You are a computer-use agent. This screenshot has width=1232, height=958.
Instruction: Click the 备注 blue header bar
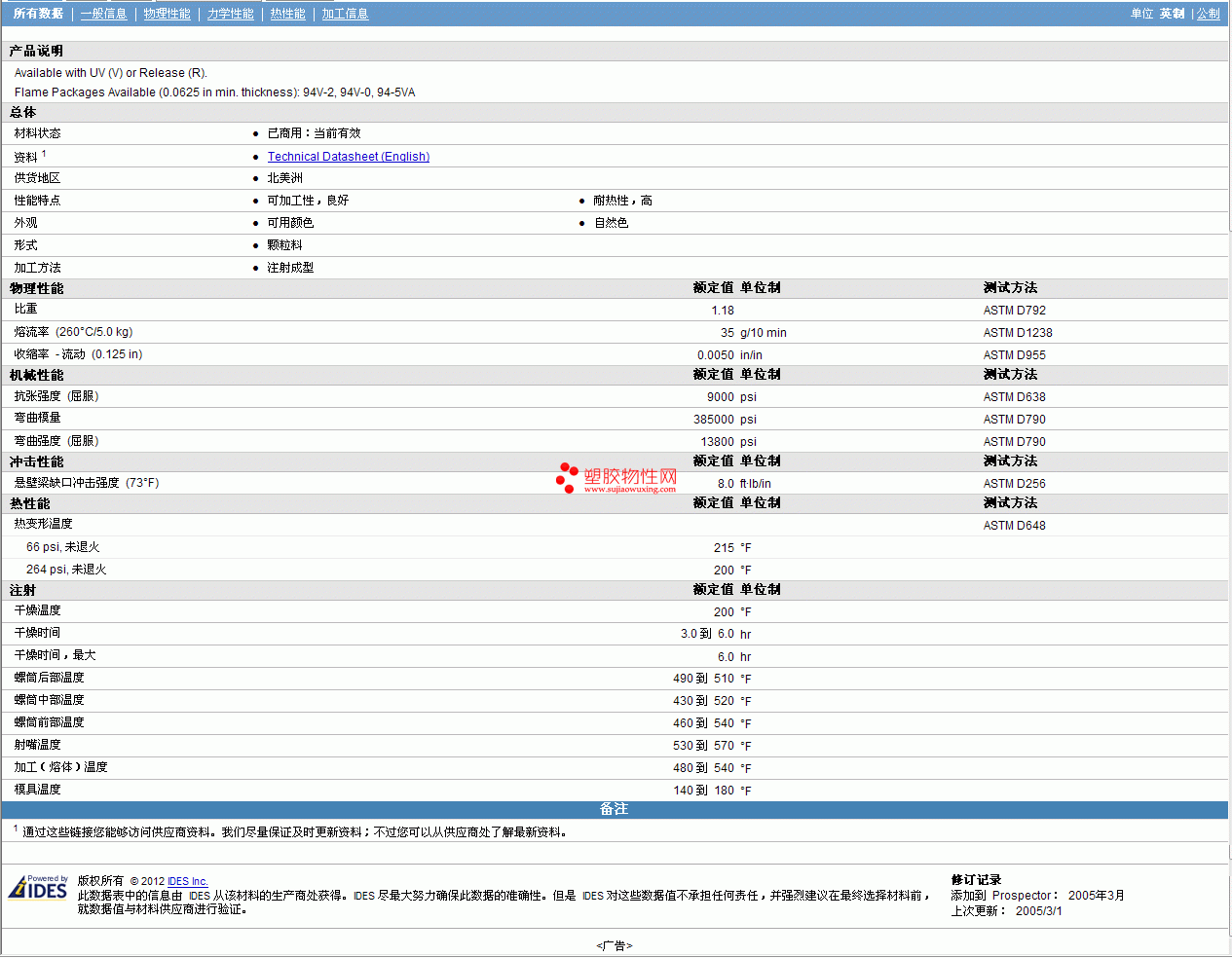[x=614, y=810]
